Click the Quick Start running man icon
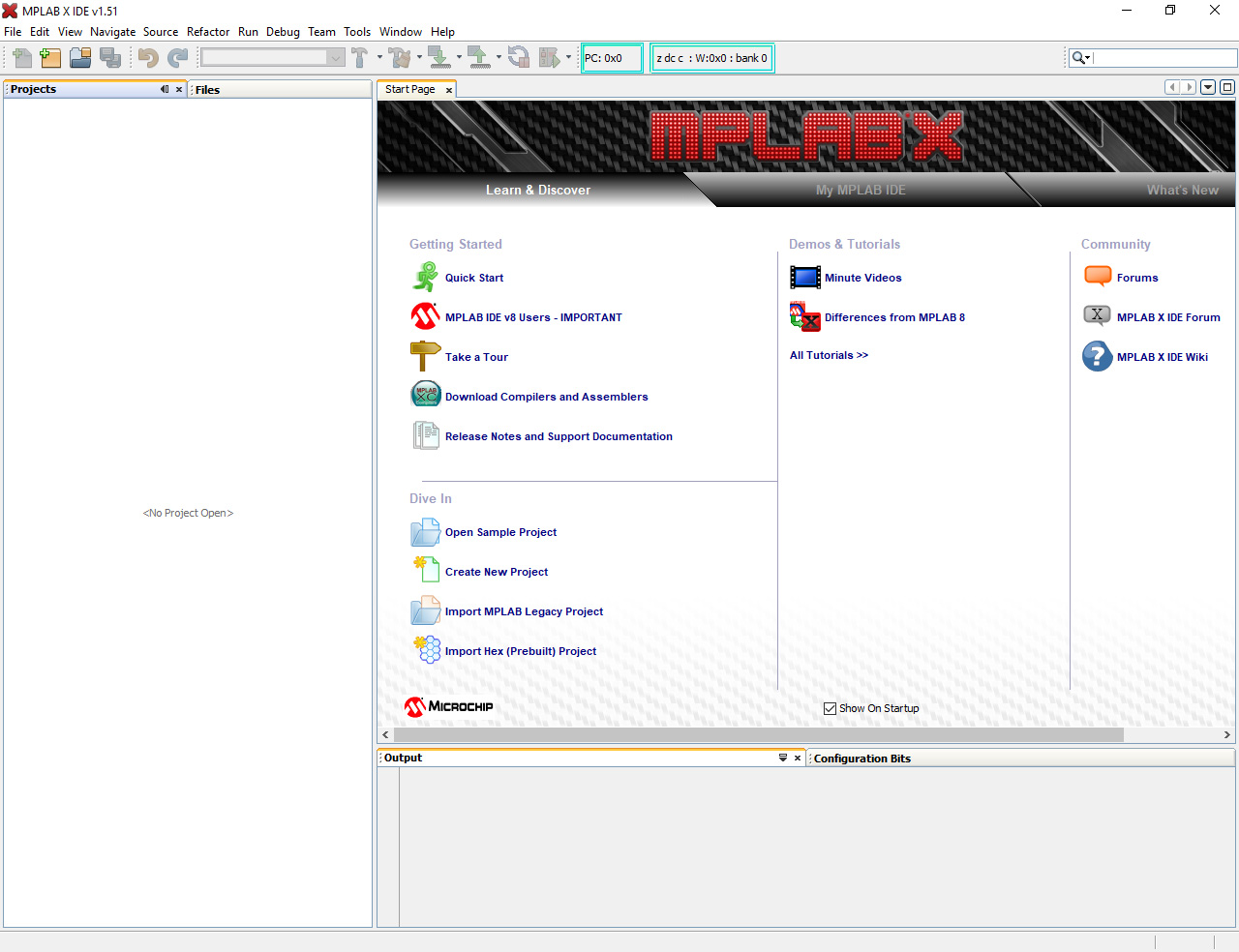 tap(425, 278)
